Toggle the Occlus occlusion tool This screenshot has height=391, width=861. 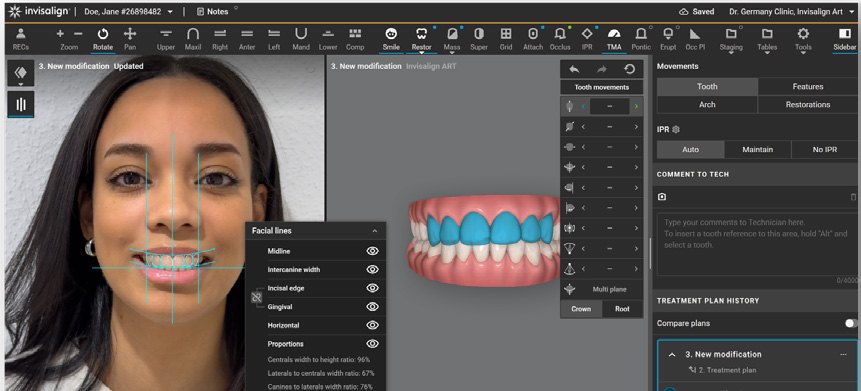[x=560, y=39]
